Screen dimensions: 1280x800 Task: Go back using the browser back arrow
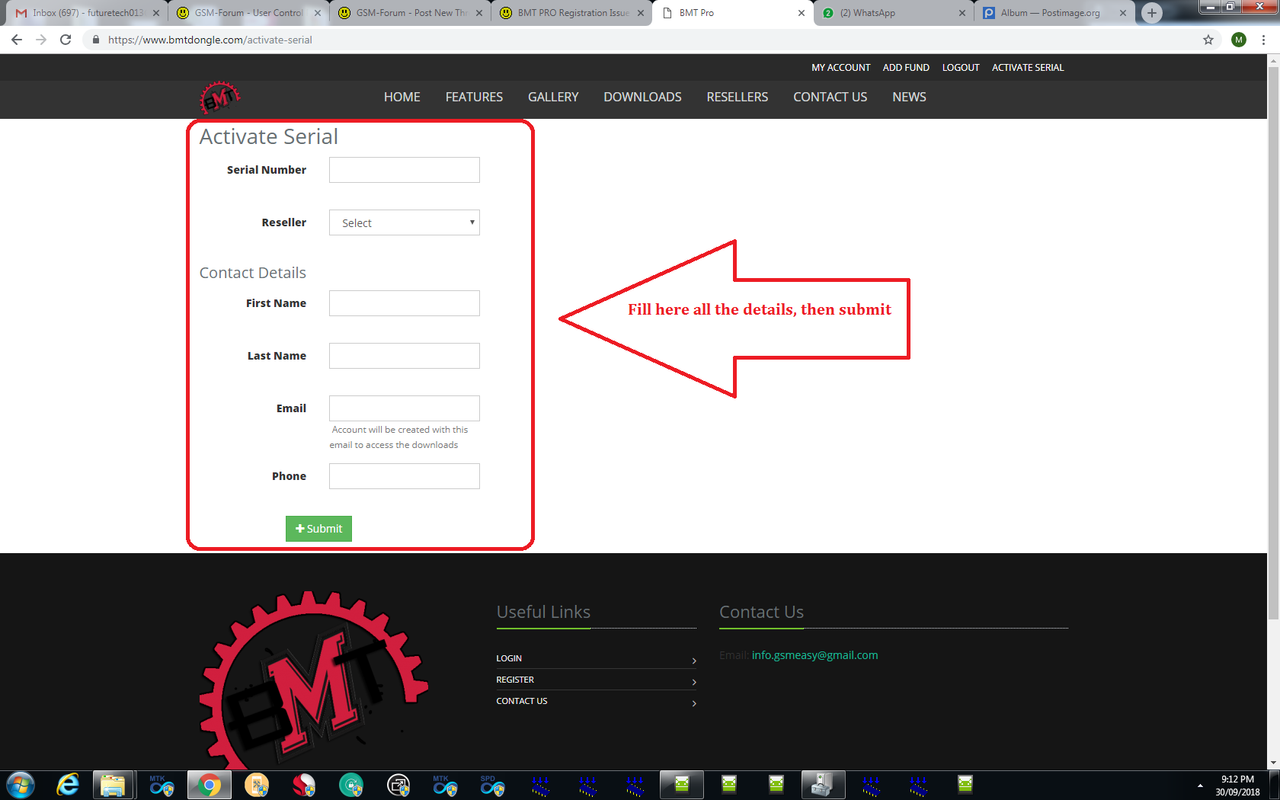(16, 40)
